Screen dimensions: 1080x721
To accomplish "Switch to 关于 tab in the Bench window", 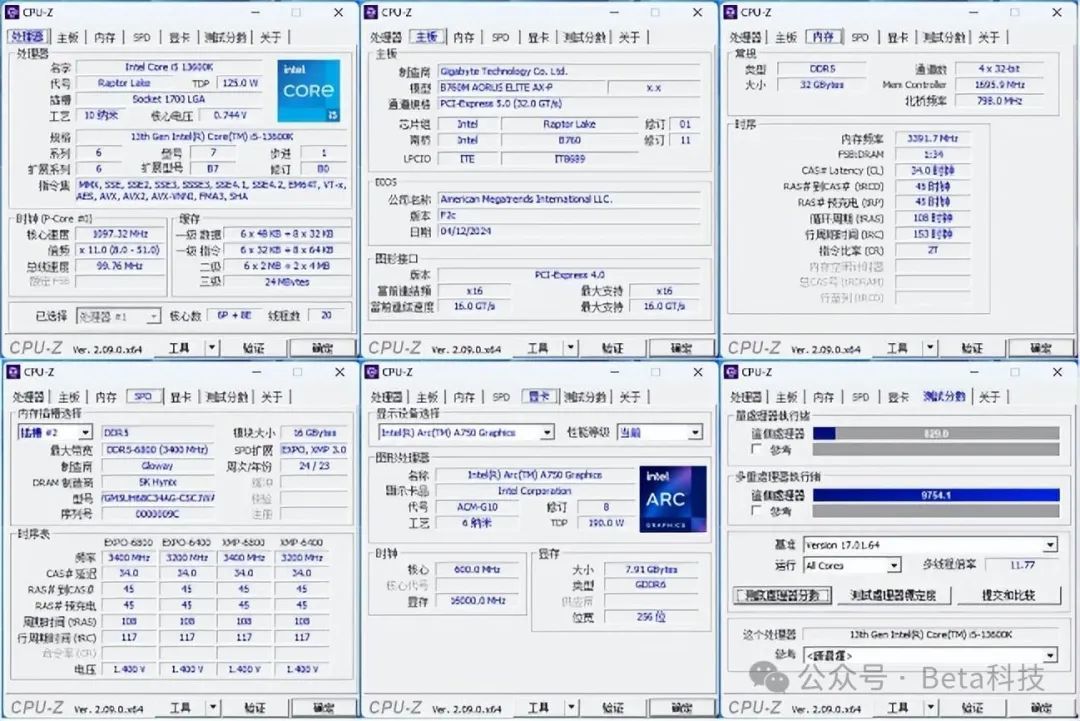I will [x=988, y=397].
